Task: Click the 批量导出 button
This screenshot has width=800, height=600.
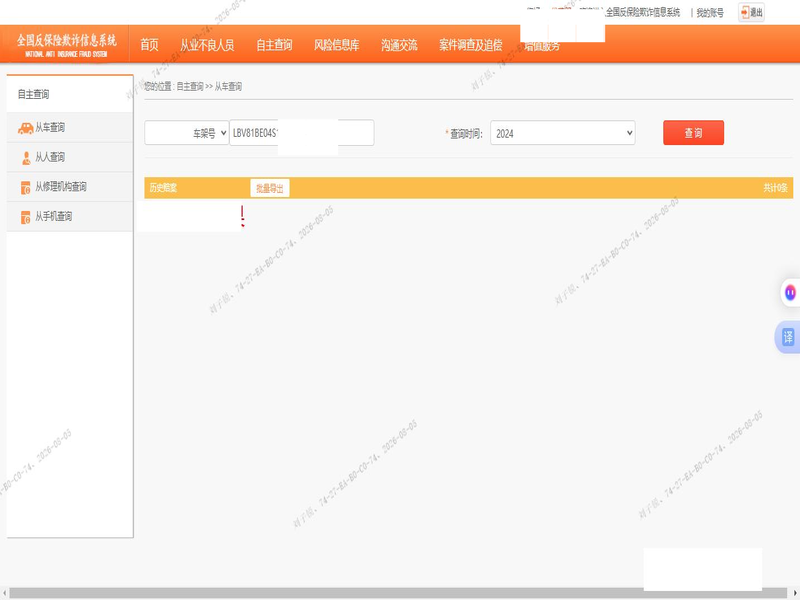Action: 269,188
